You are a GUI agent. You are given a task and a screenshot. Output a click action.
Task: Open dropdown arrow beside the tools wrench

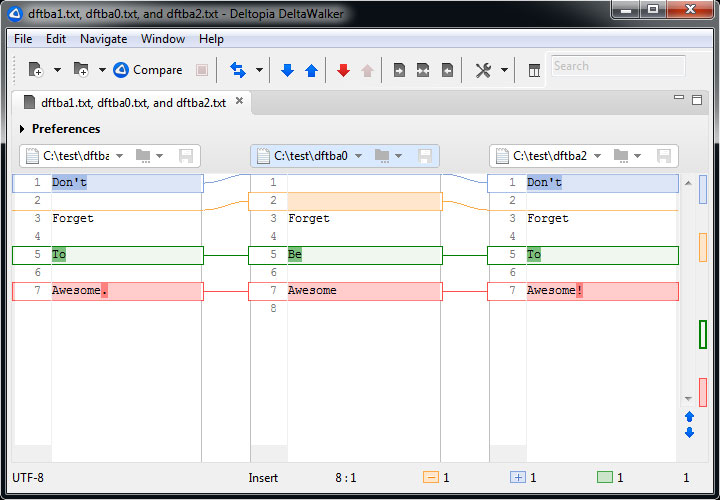[505, 70]
